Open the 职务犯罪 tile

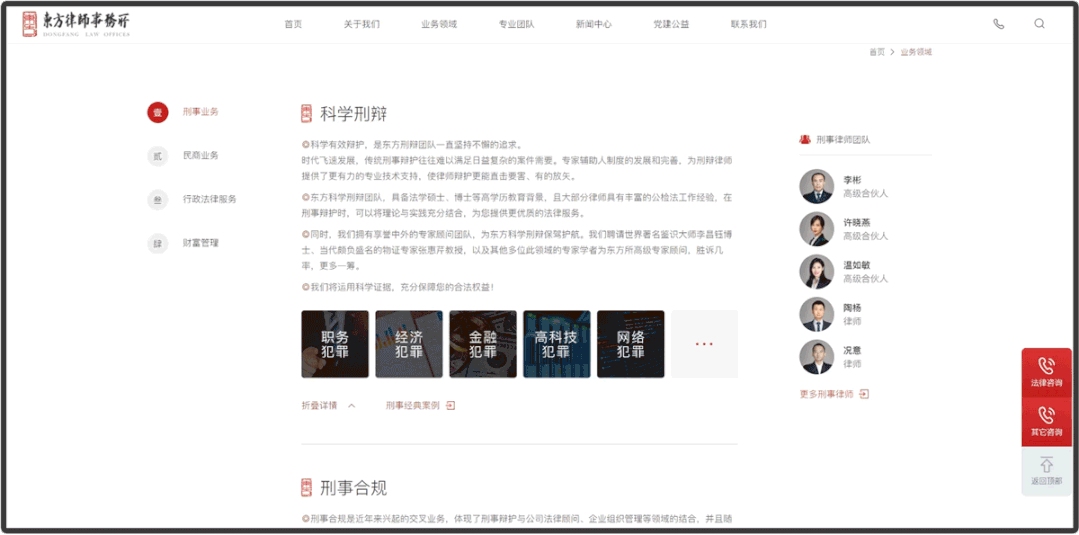[x=335, y=344]
